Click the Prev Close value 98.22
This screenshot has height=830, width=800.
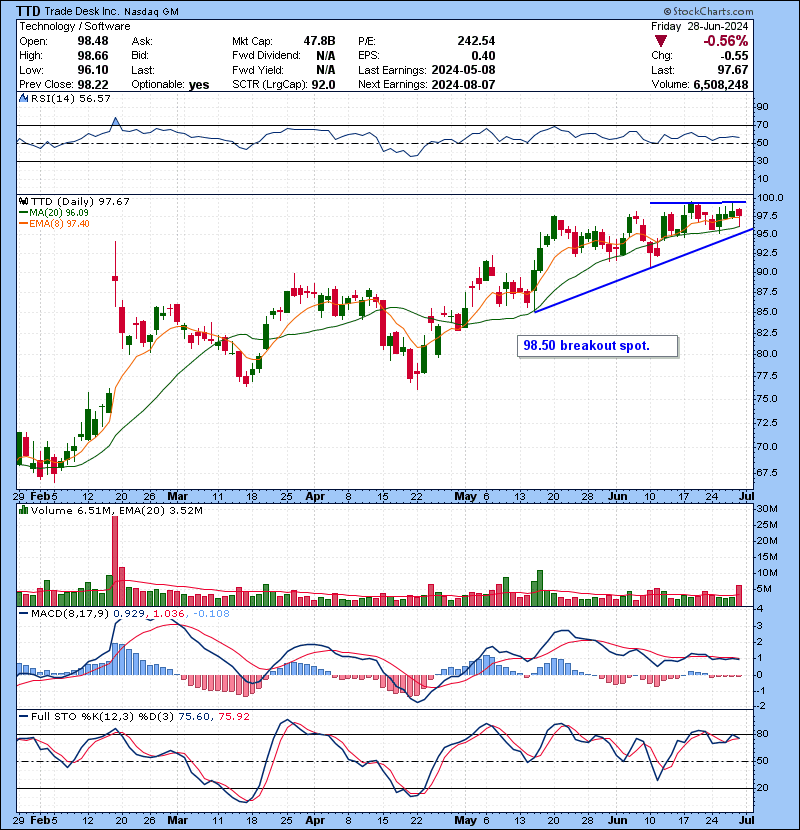[93, 85]
